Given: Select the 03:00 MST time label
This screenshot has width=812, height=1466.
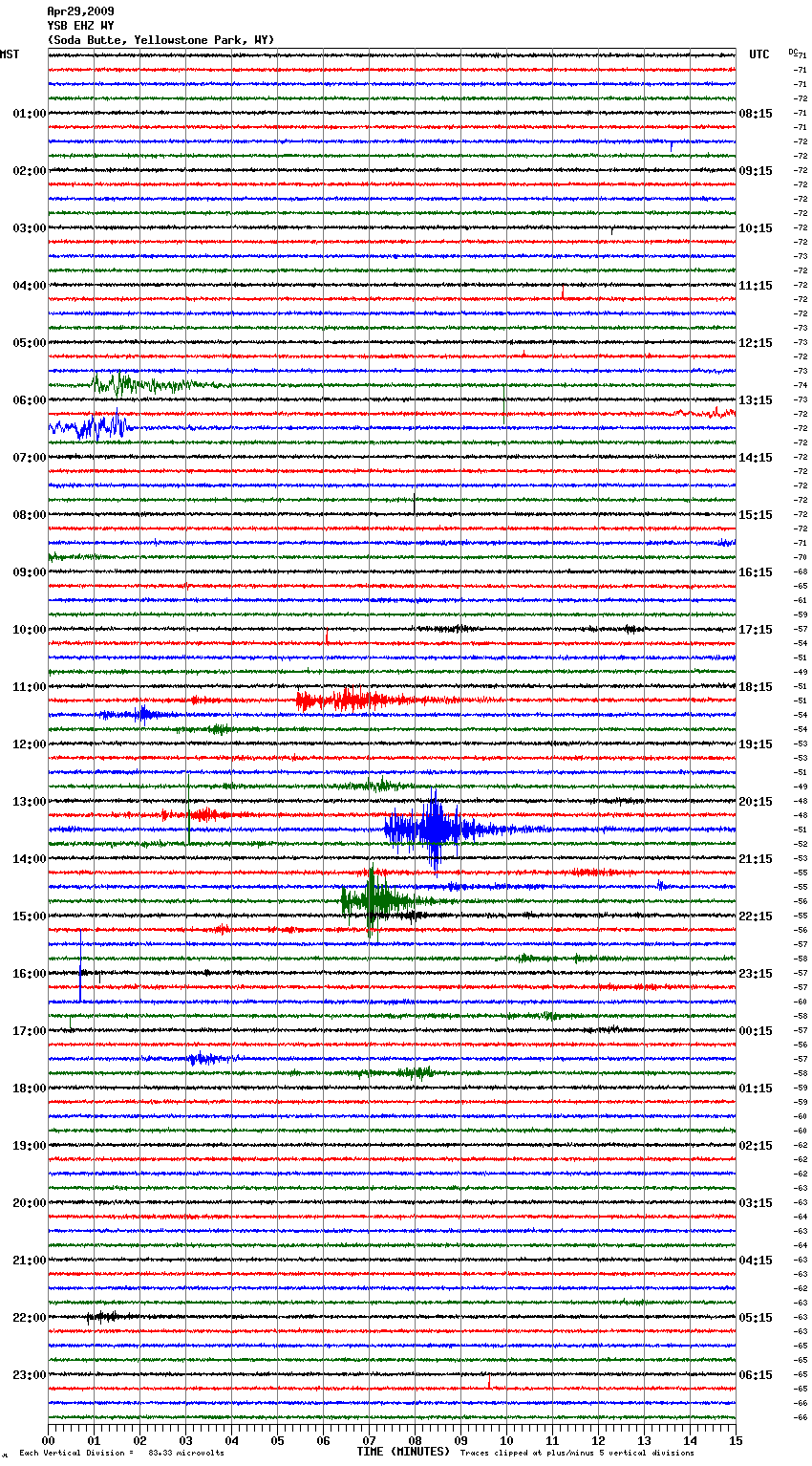Looking at the screenshot, I should pos(30,228).
